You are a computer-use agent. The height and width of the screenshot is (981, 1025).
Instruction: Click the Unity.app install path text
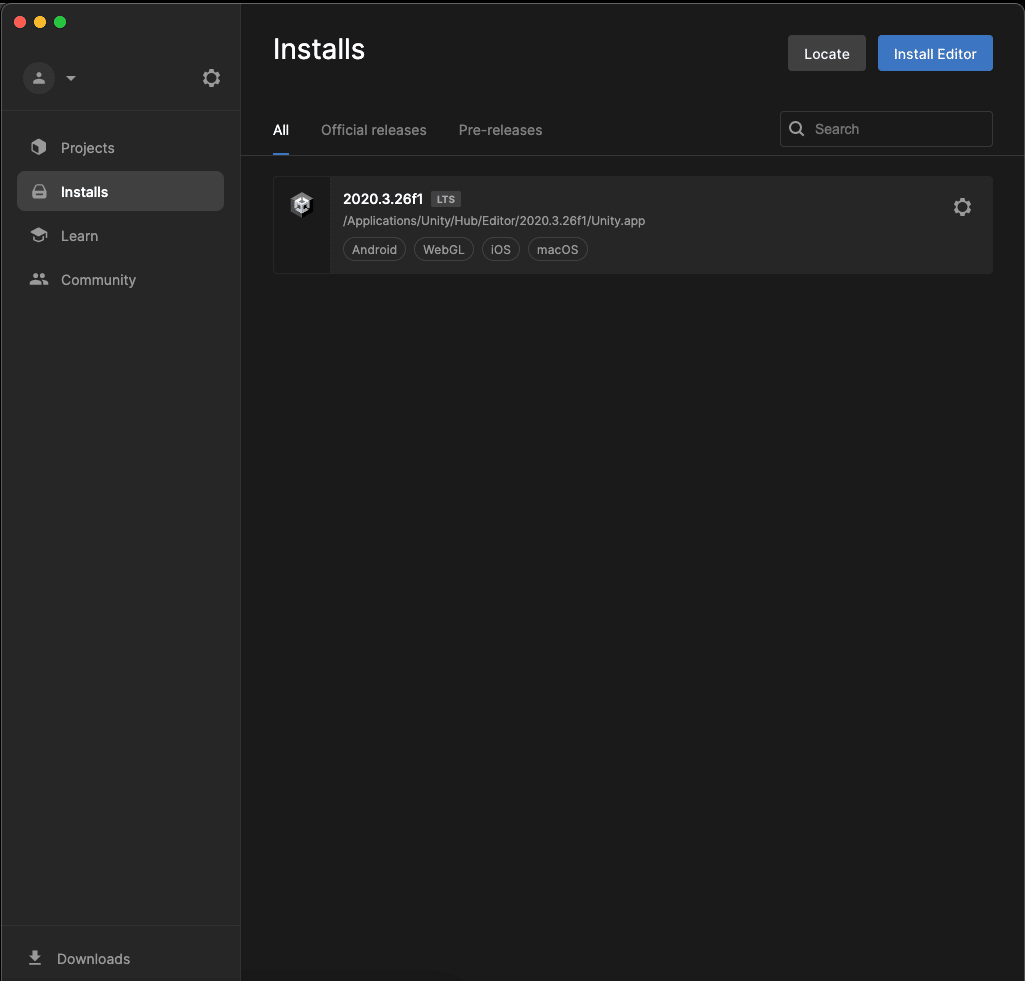(x=494, y=221)
